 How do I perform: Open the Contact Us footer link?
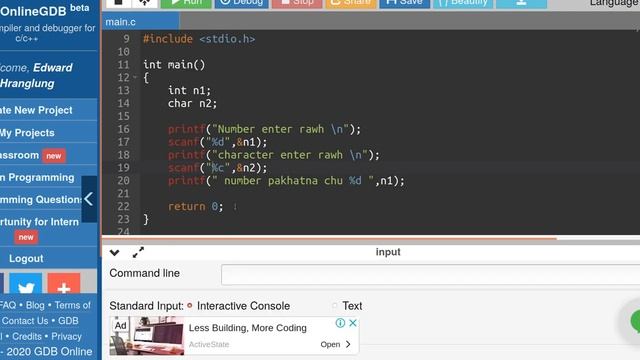25,321
